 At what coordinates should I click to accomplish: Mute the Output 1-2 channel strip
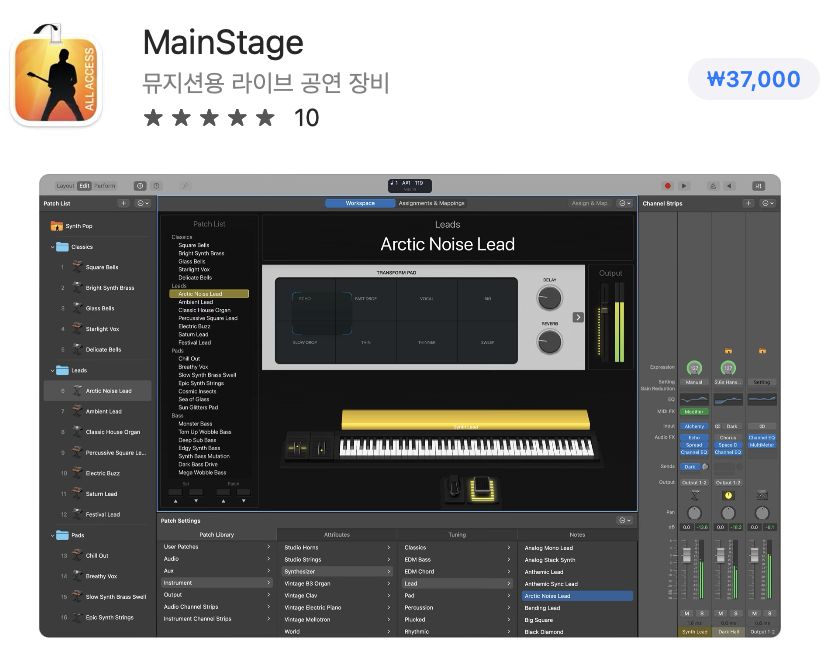755,613
